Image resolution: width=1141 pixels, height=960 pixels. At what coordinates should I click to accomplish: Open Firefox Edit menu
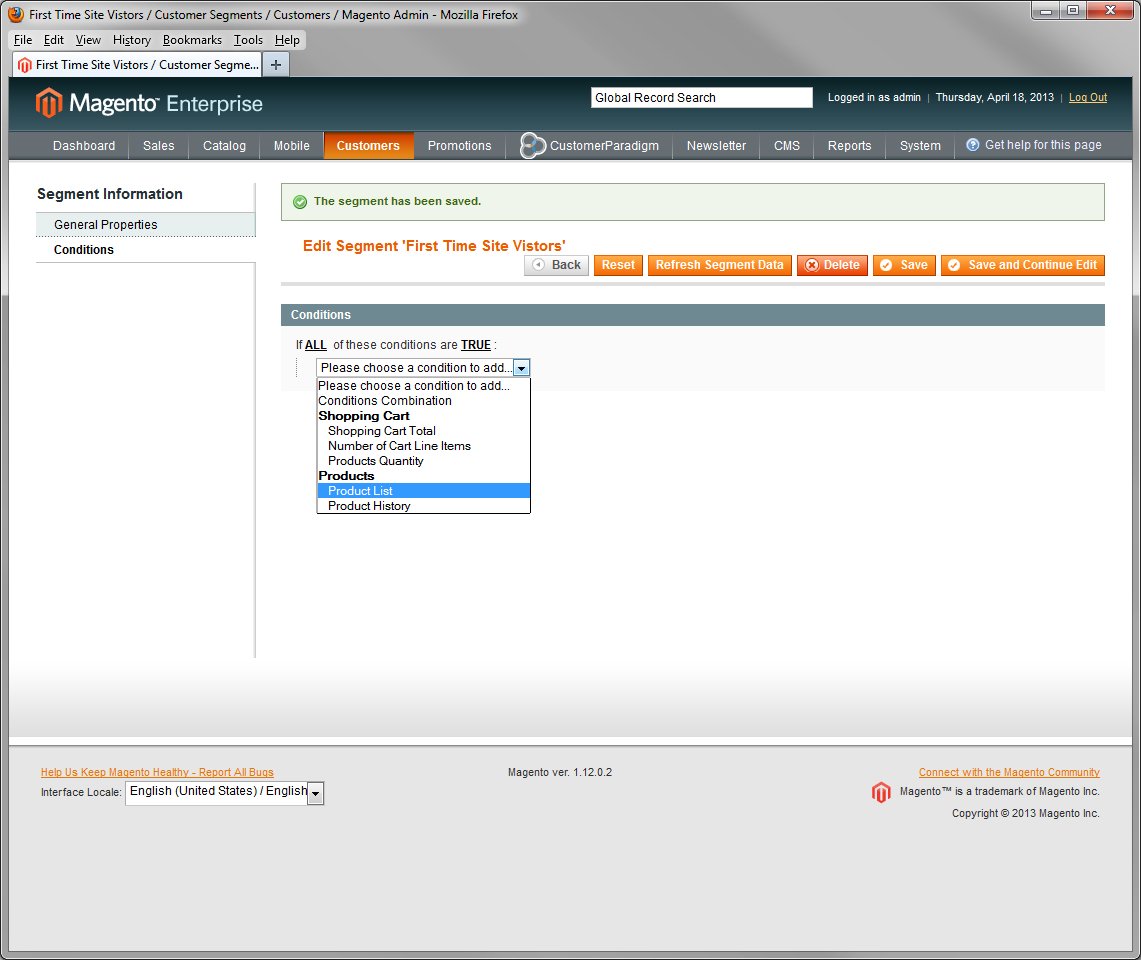[53, 40]
